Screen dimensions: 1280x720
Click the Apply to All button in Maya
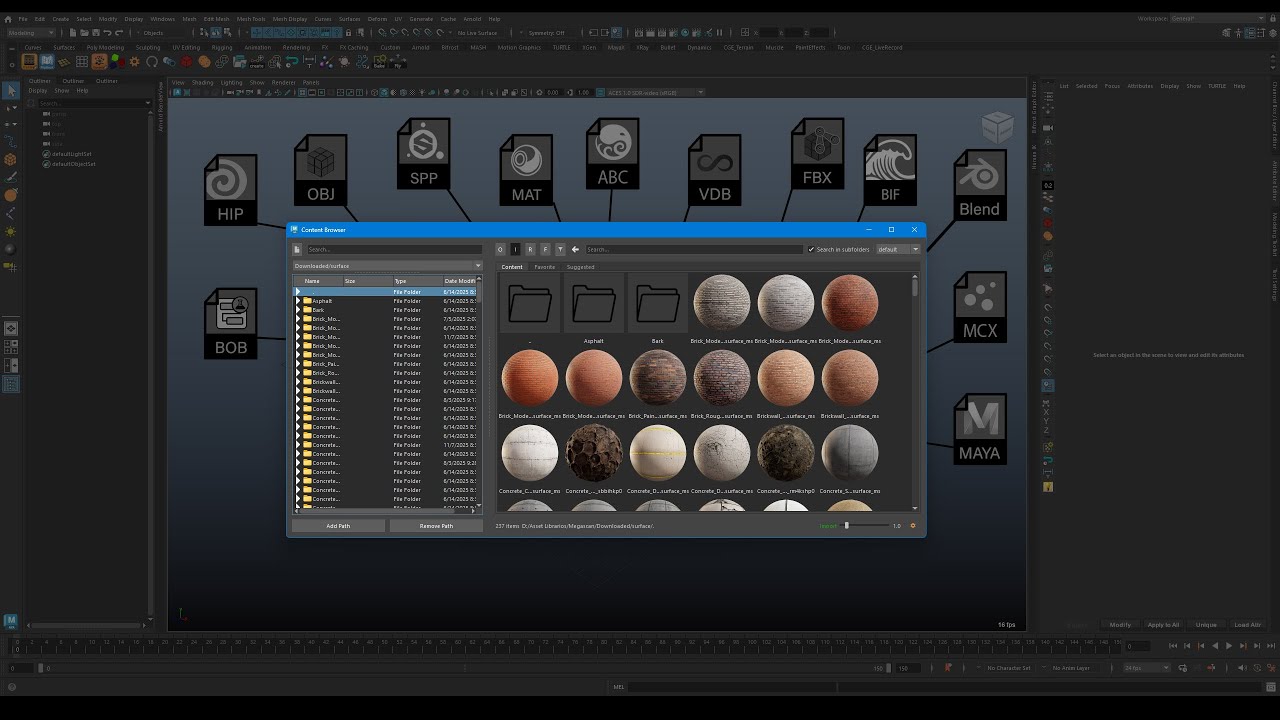[1163, 624]
